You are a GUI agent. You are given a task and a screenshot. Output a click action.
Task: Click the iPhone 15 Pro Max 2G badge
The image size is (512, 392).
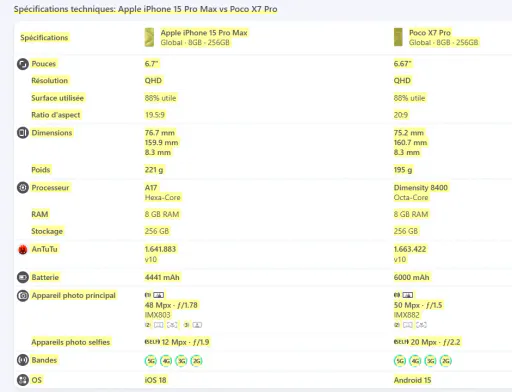(197, 361)
